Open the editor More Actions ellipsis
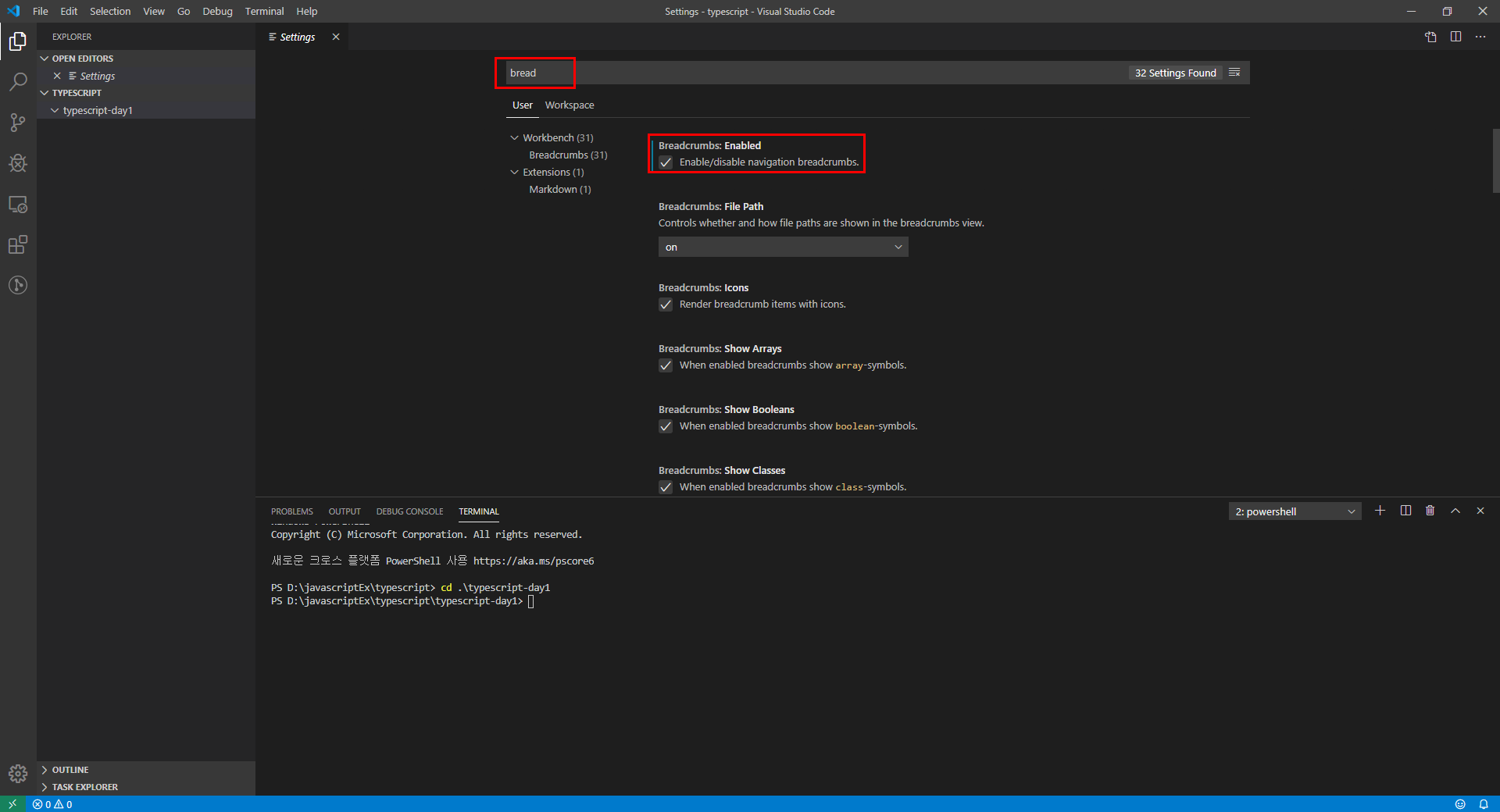The height and width of the screenshot is (812, 1500). pyautogui.click(x=1480, y=37)
